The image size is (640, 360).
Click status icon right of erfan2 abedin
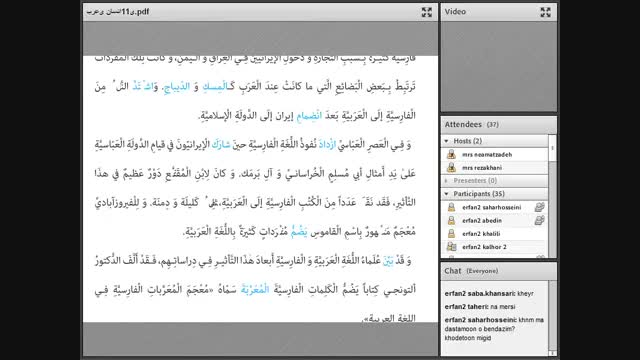(x=539, y=220)
